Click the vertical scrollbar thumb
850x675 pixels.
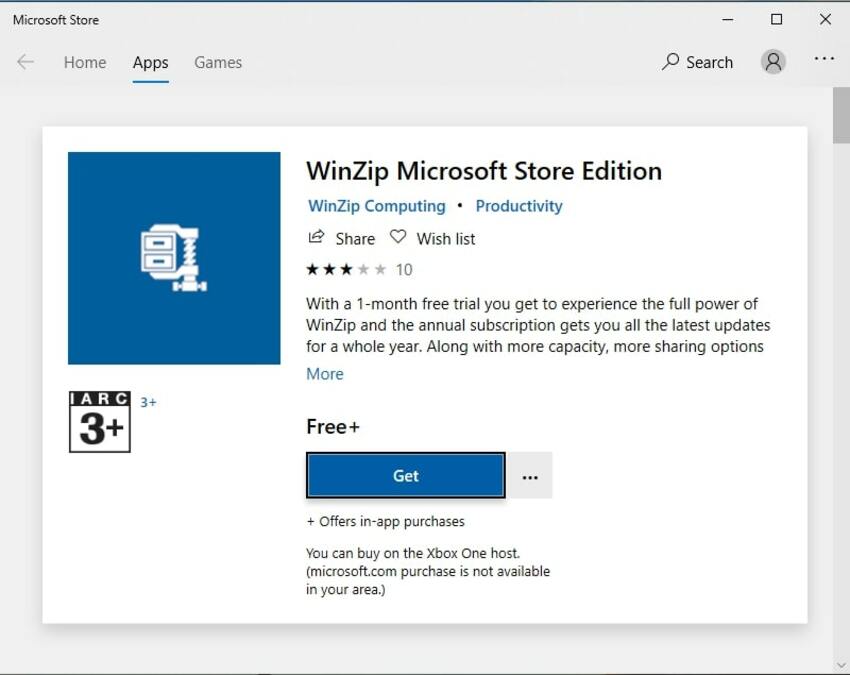tap(840, 115)
